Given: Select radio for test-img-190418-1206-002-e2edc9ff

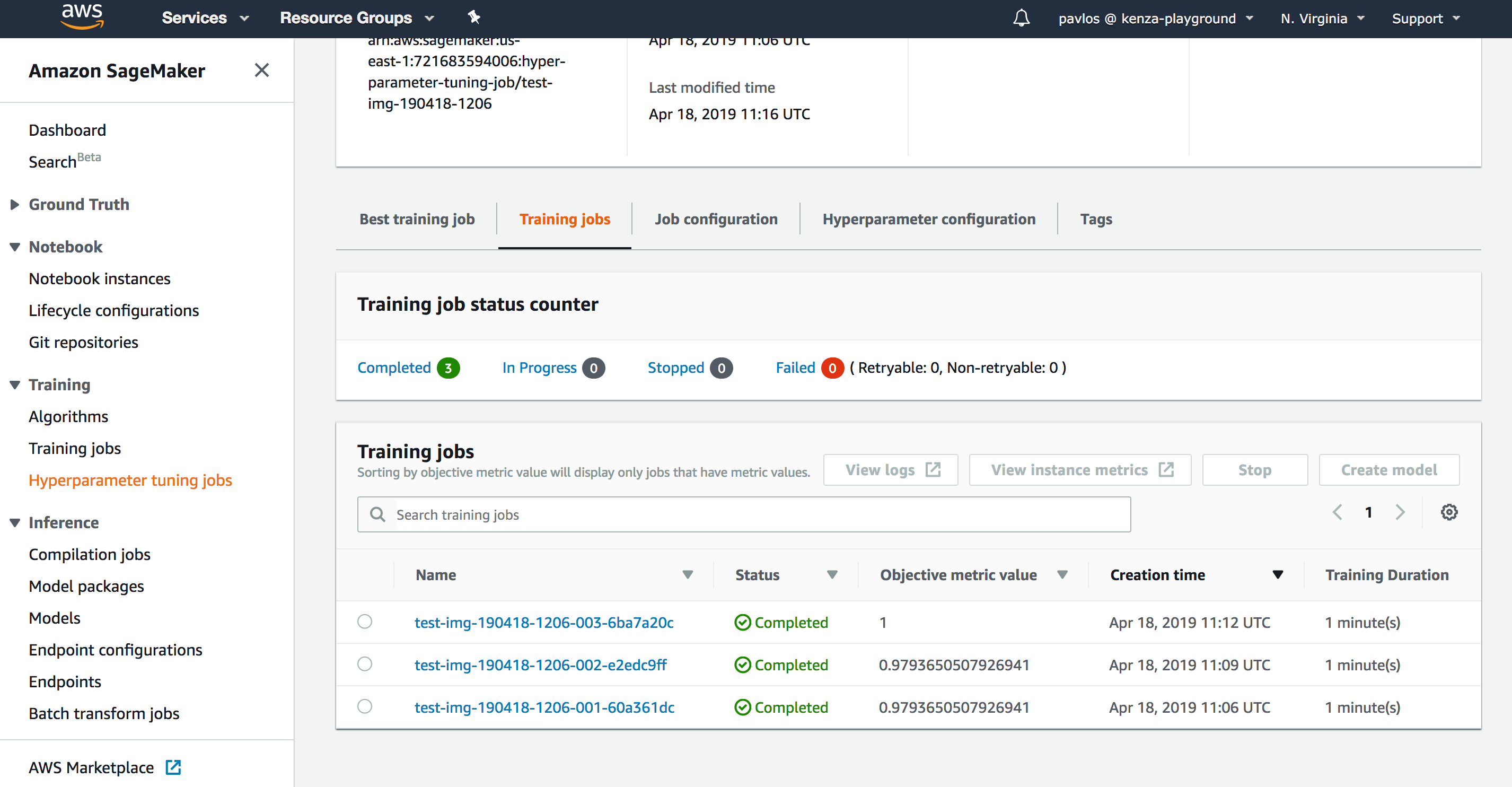Looking at the screenshot, I should [365, 663].
